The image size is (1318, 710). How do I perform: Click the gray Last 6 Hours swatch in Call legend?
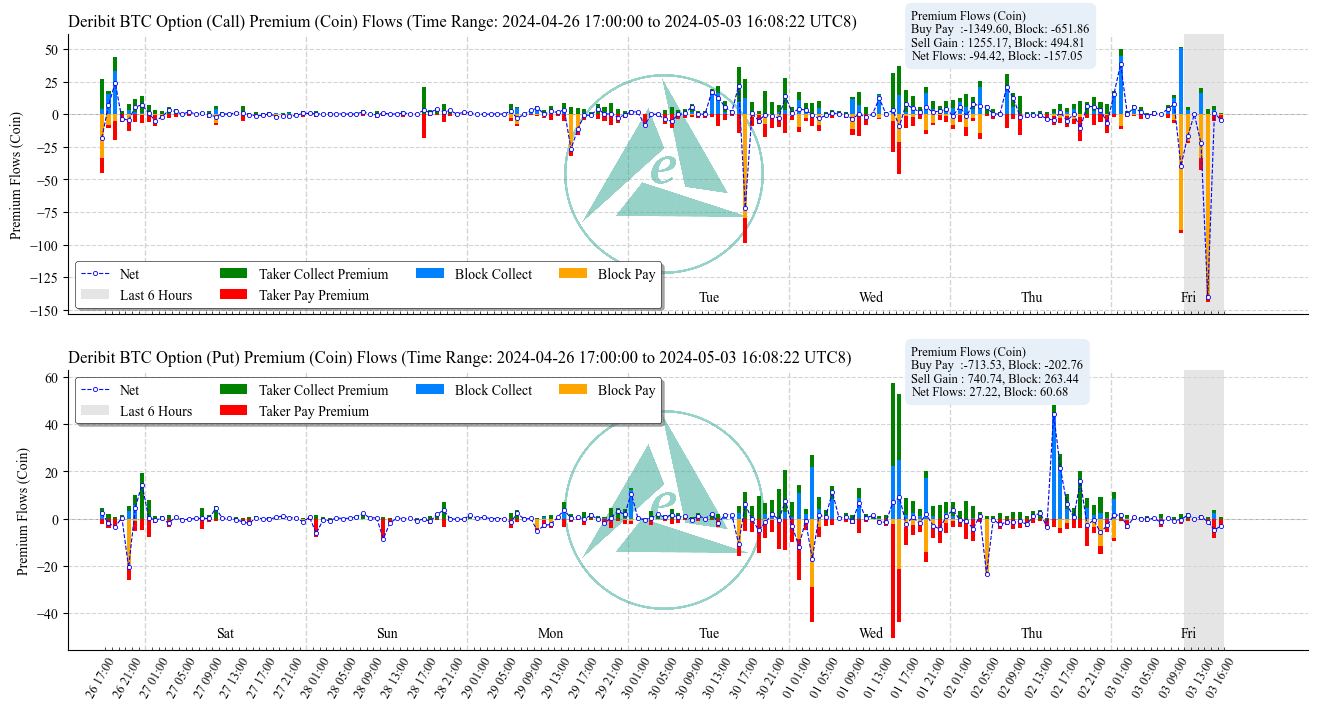coord(94,296)
